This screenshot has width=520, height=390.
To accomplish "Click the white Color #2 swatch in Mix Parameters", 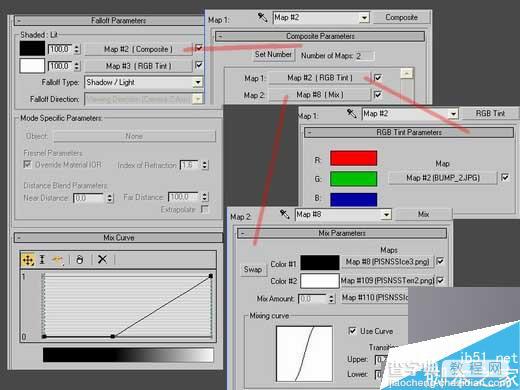I will point(320,281).
